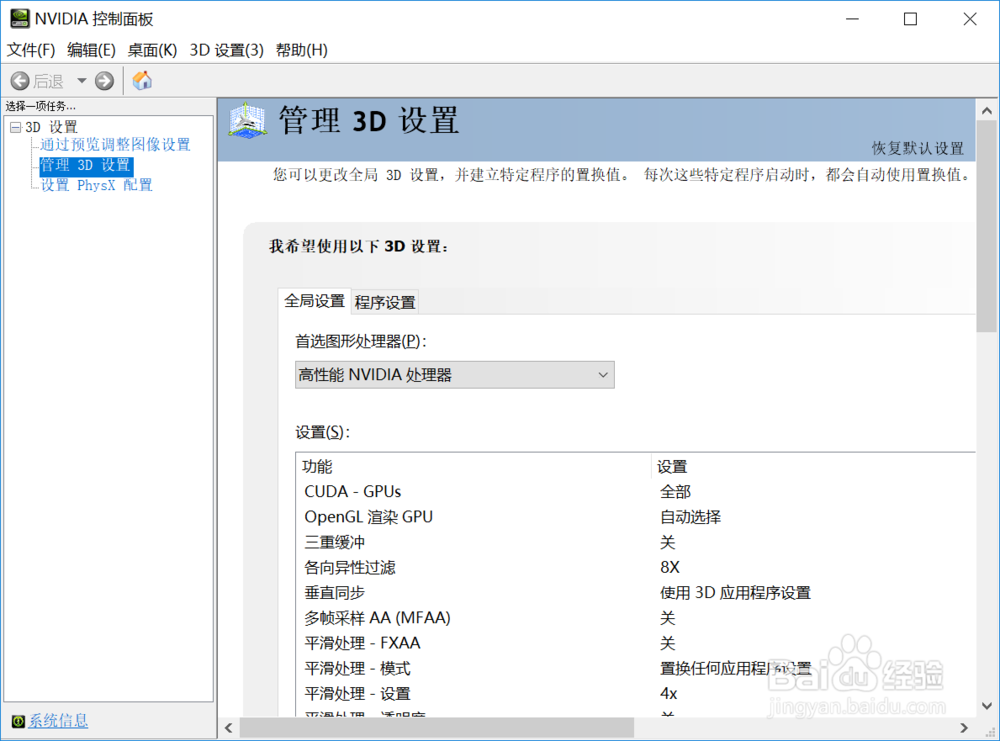
Task: Select the 平滑处理 - 模式 row
Action: [636, 668]
